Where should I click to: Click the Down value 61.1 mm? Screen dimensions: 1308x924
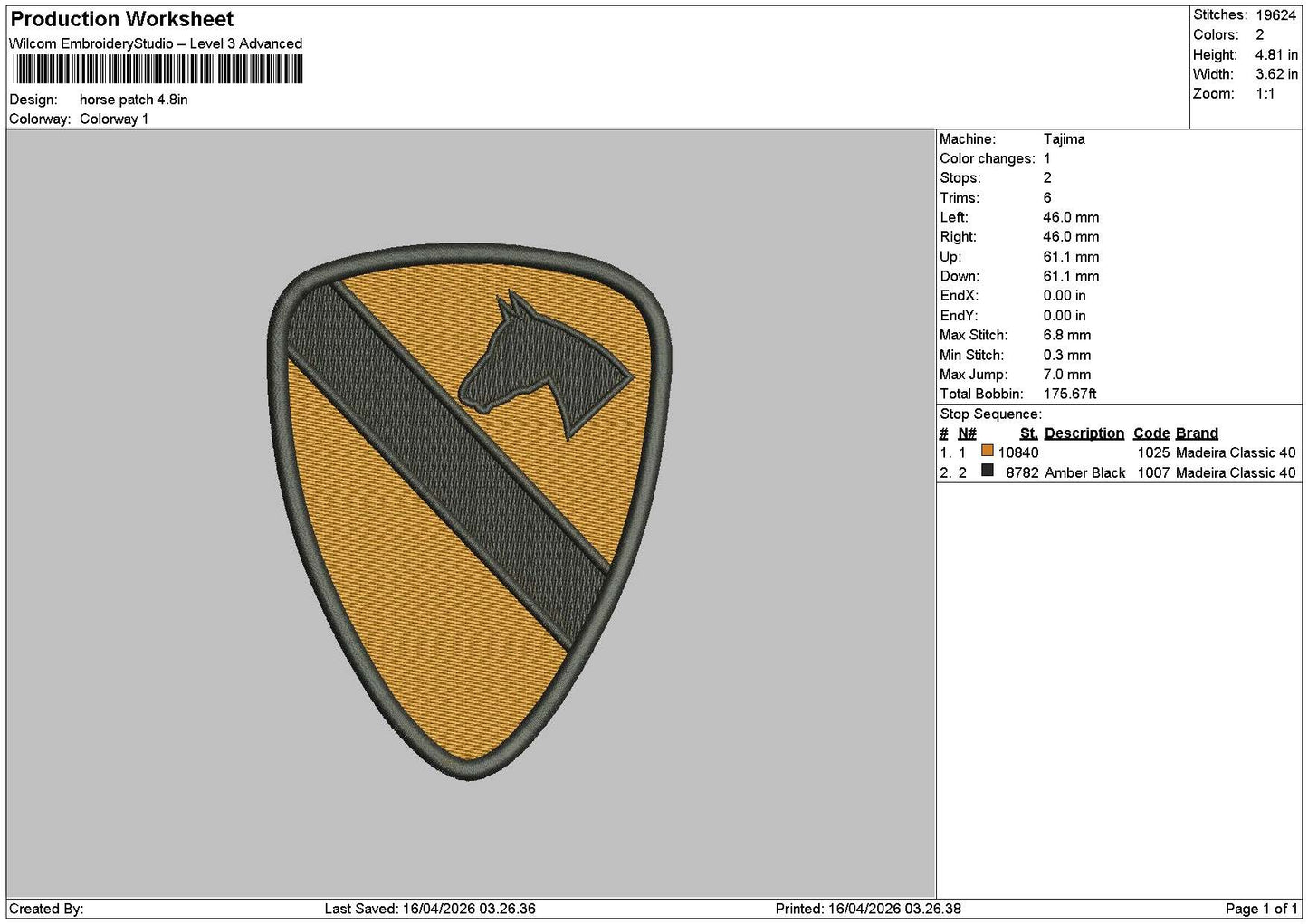coord(1071,276)
